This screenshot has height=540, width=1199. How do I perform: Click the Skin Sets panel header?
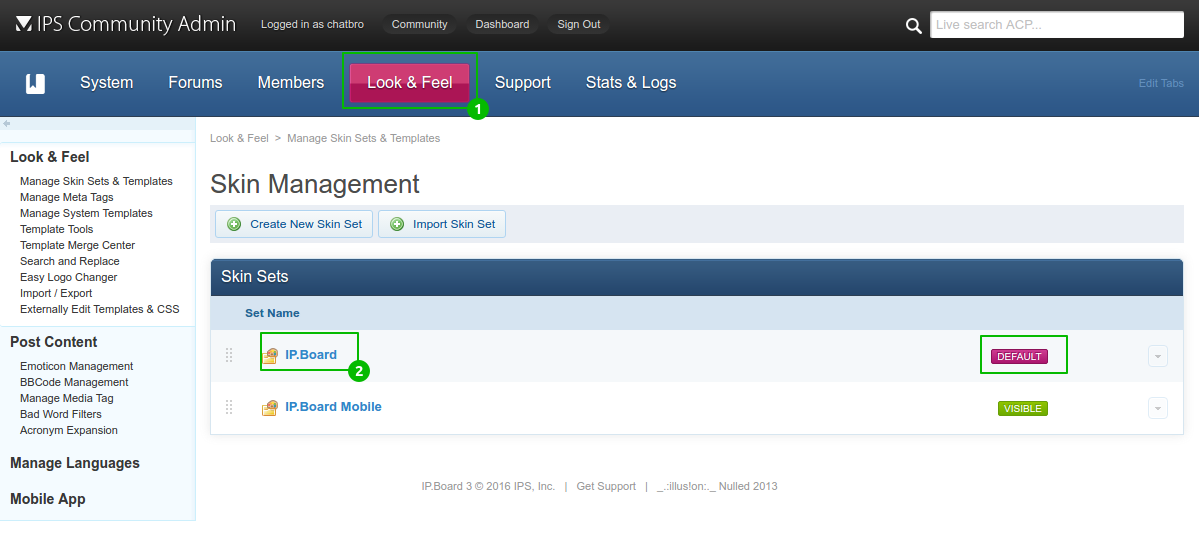click(x=697, y=277)
